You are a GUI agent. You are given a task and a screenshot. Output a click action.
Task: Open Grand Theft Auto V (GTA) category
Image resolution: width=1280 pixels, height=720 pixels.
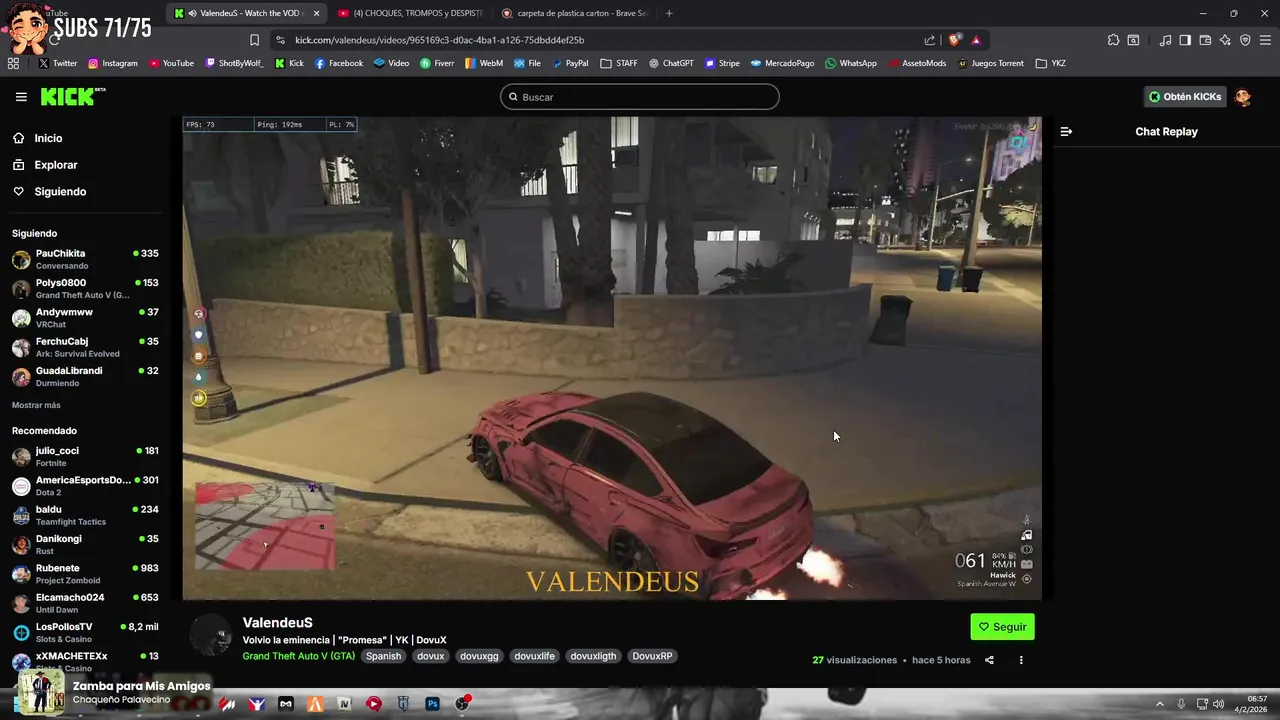(298, 656)
